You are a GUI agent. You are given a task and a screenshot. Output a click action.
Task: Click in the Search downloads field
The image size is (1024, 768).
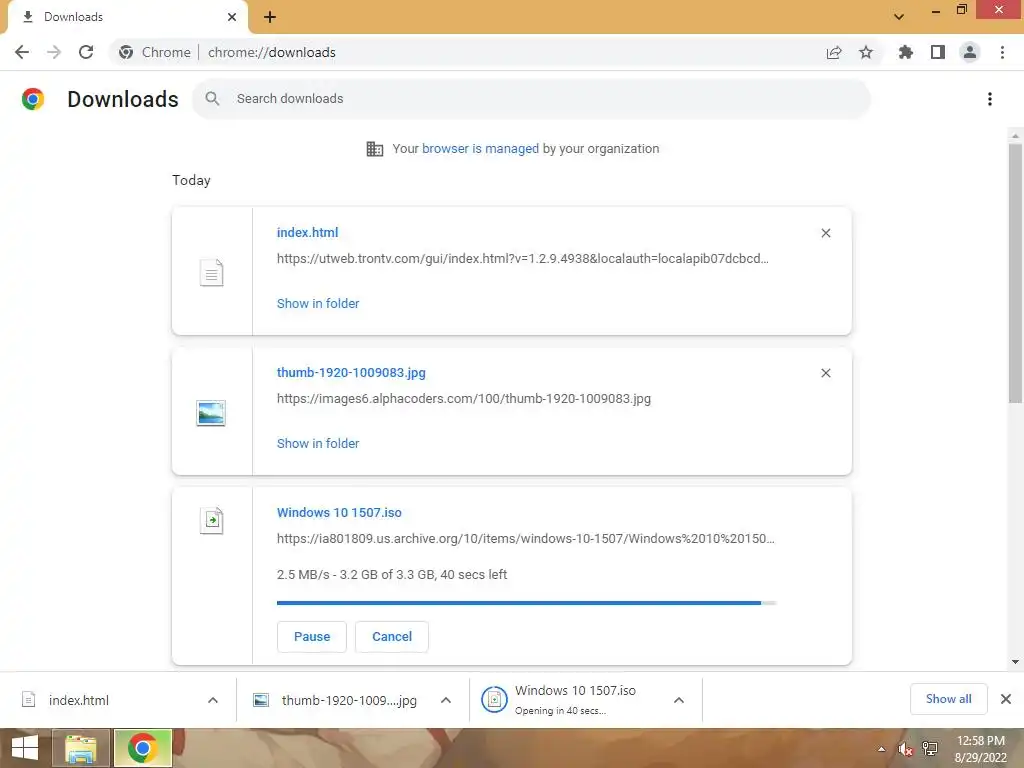[x=531, y=99]
